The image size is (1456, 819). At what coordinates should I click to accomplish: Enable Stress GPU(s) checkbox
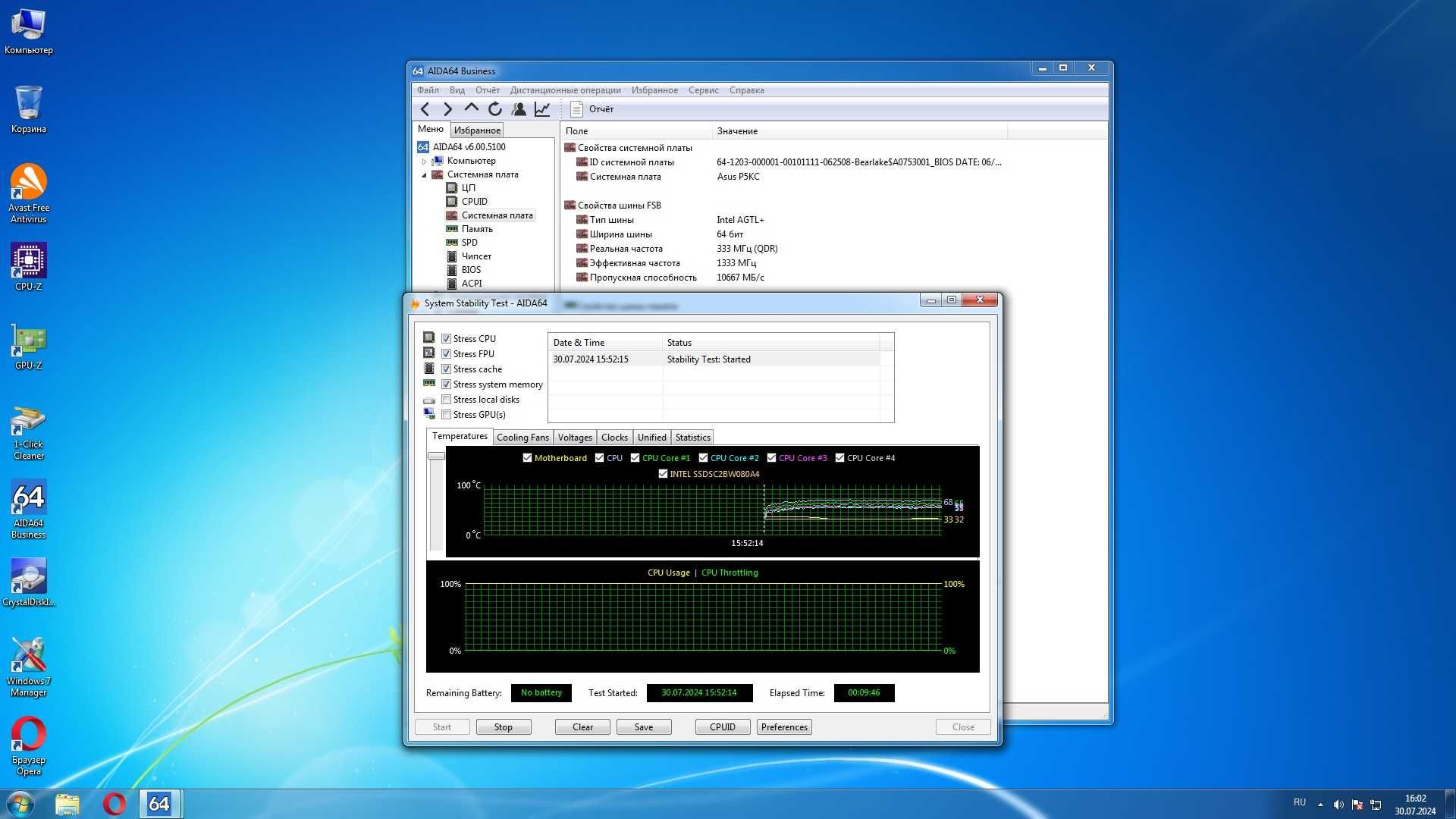(x=447, y=415)
